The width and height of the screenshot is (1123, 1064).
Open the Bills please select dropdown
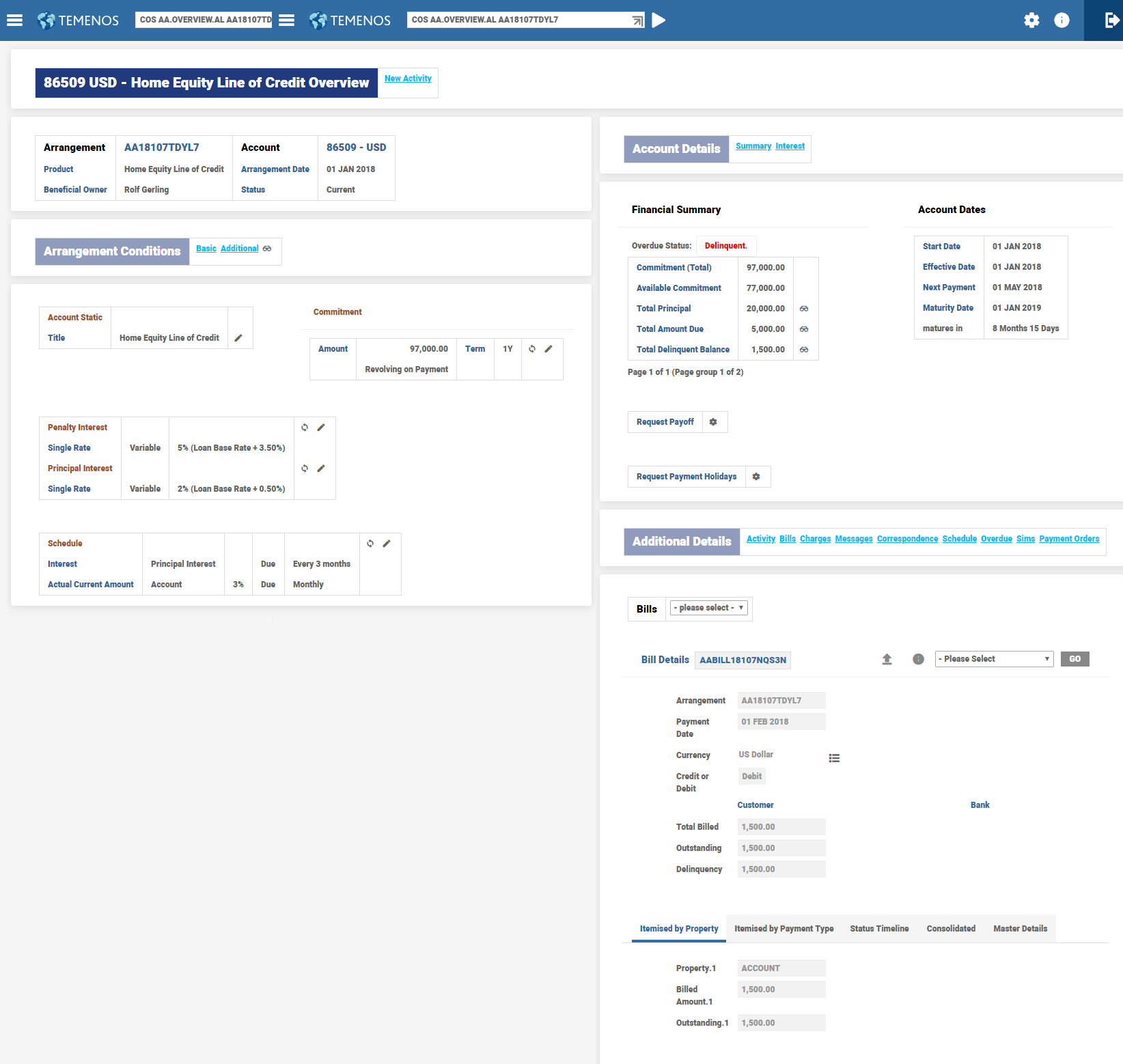pos(708,608)
